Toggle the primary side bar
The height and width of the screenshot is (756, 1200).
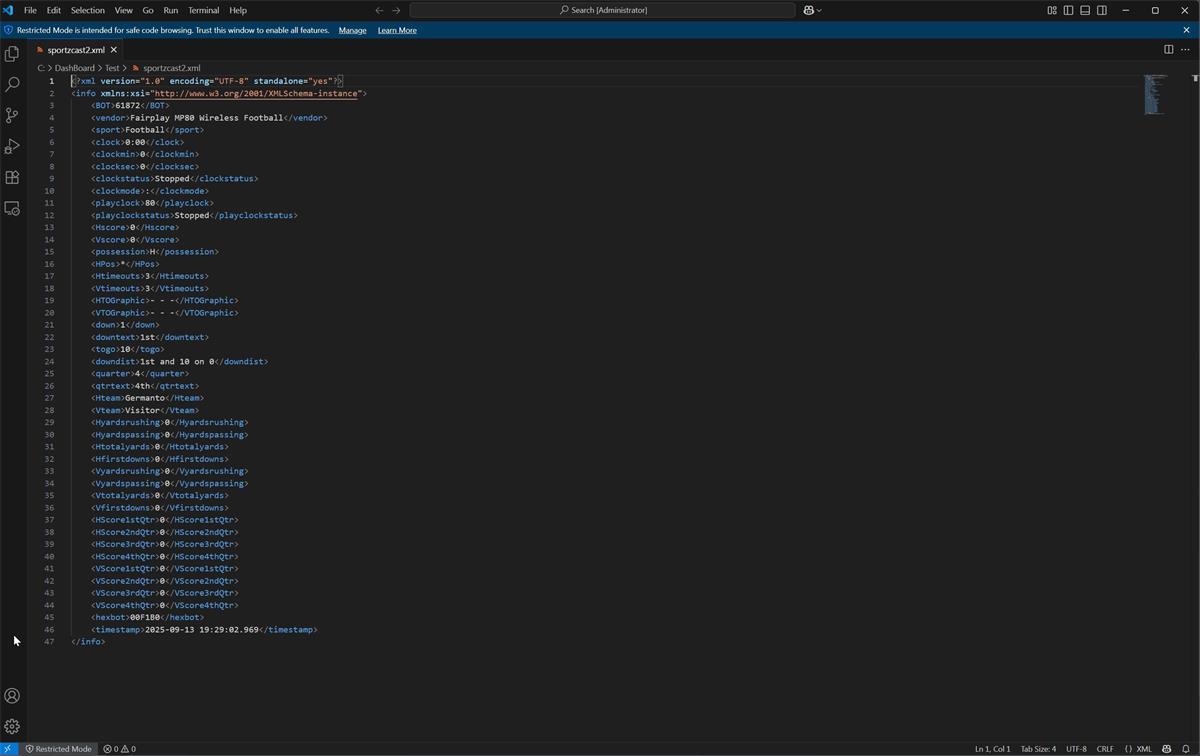pos(1068,10)
